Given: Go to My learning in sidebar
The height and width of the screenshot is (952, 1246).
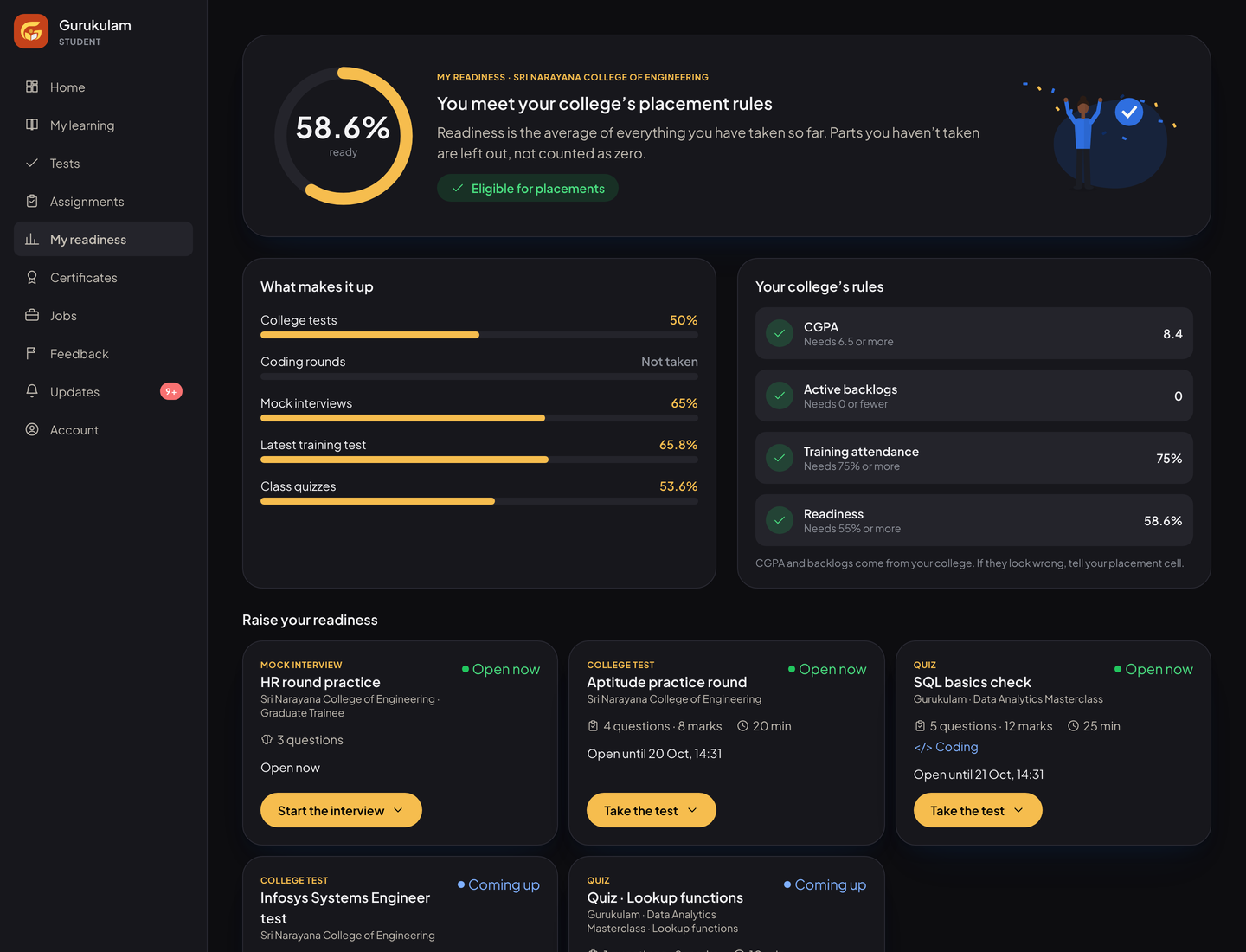Looking at the screenshot, I should [103, 125].
